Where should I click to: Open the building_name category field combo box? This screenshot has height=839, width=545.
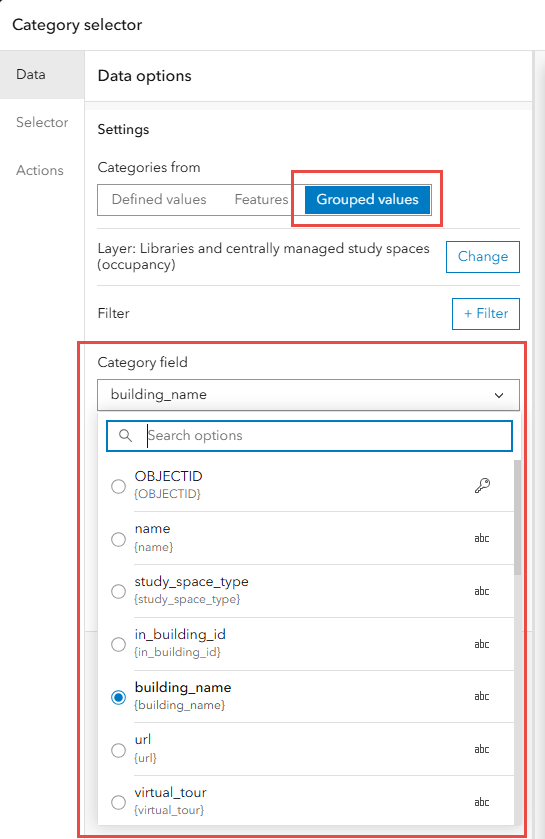click(308, 395)
